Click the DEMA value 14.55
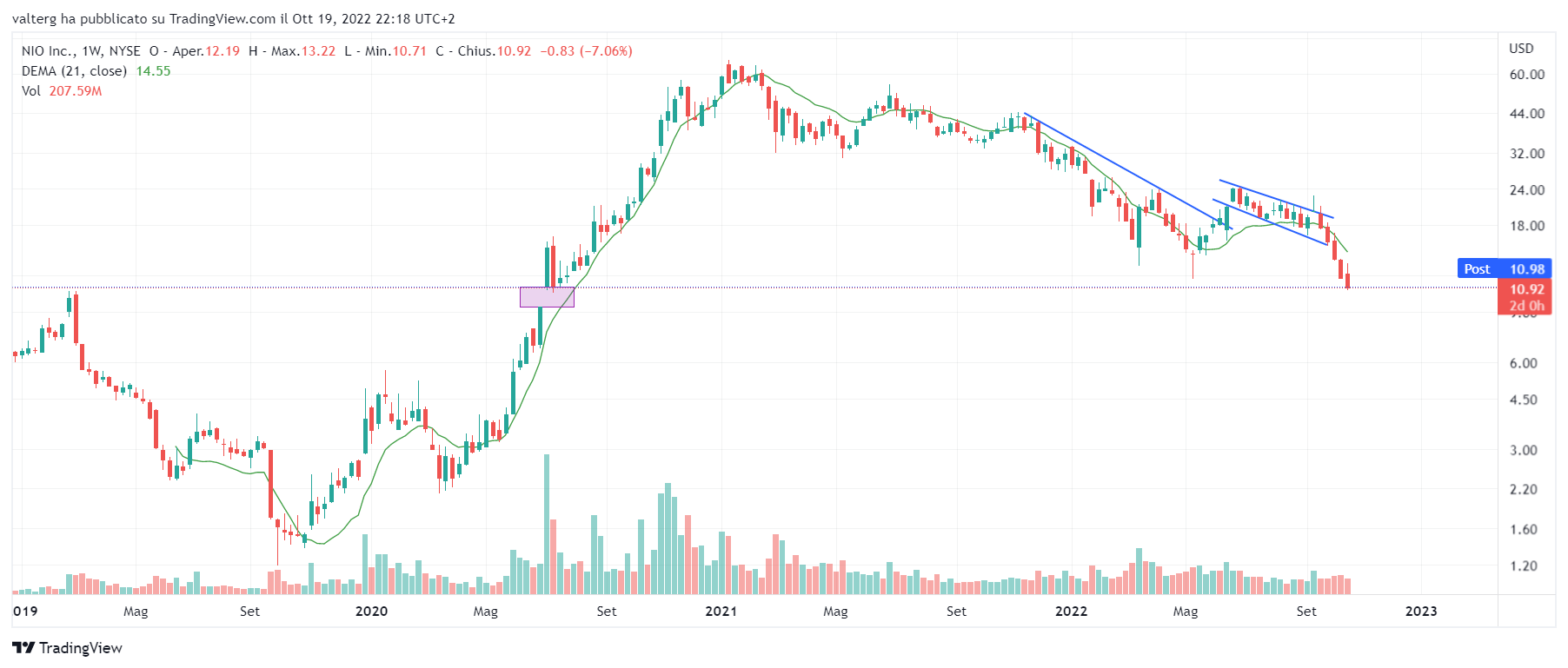 click(x=153, y=71)
